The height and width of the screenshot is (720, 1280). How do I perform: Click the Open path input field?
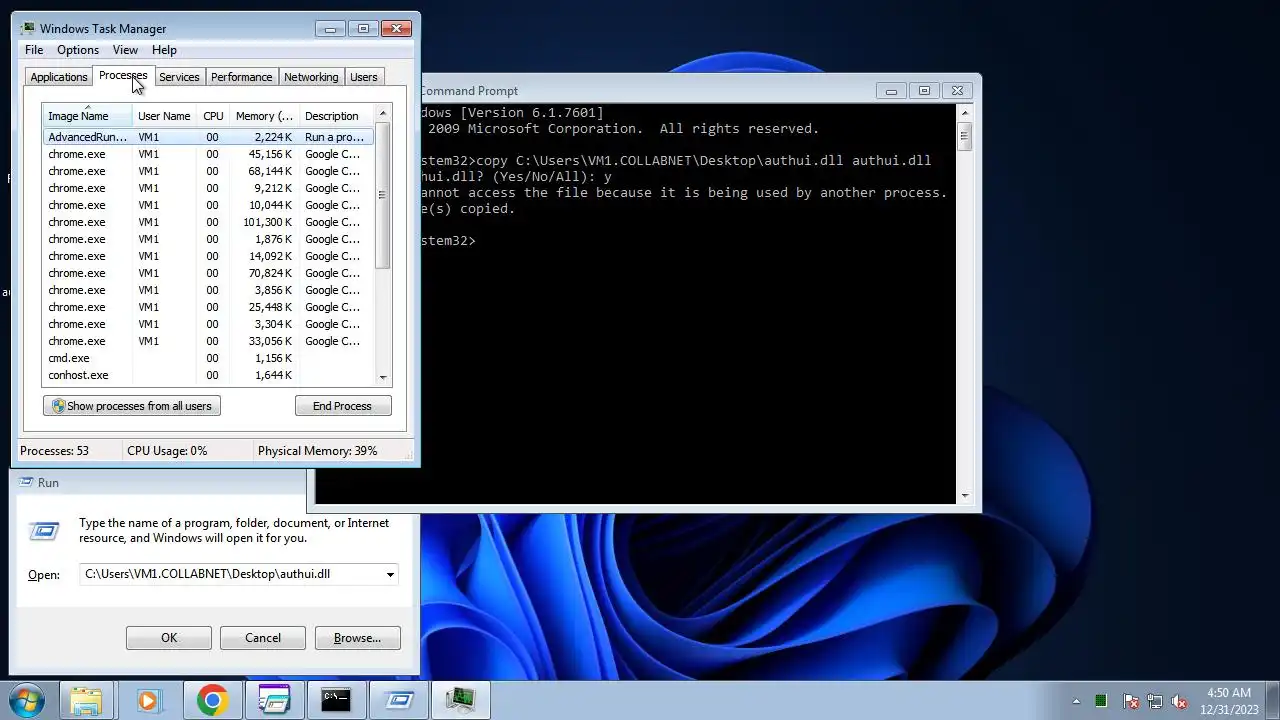click(x=231, y=574)
